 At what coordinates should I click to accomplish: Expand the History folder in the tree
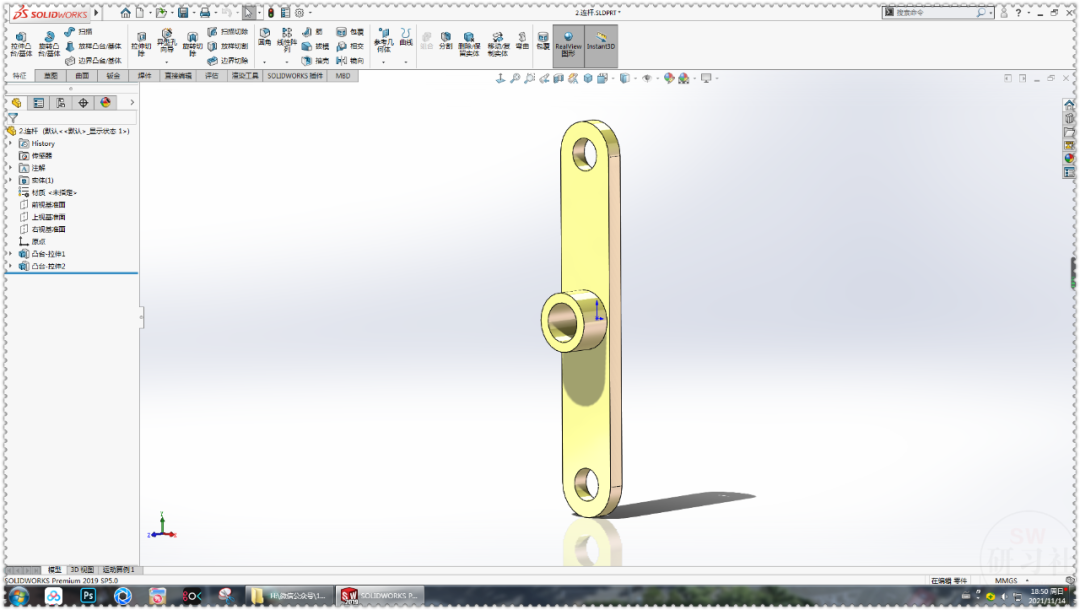[9, 143]
